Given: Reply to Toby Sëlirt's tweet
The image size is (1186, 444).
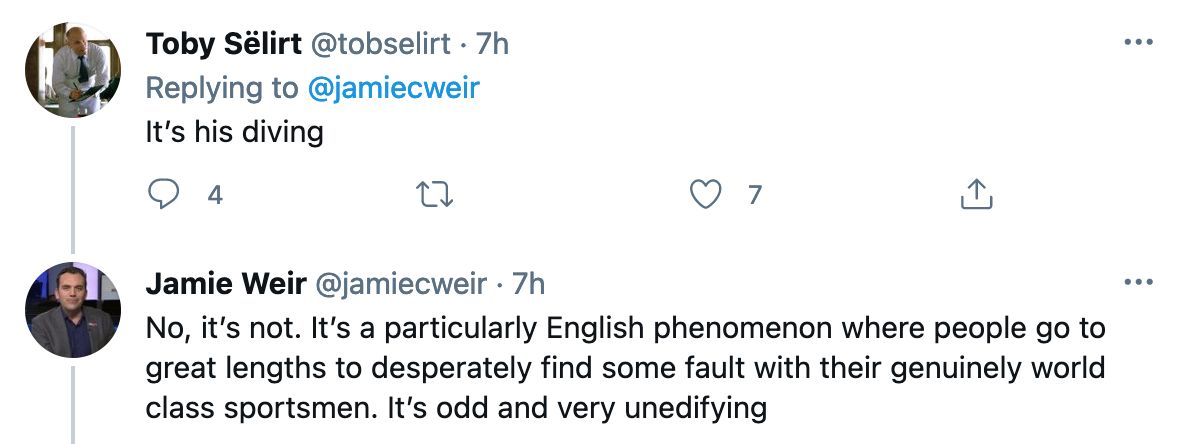Looking at the screenshot, I should point(163,195).
